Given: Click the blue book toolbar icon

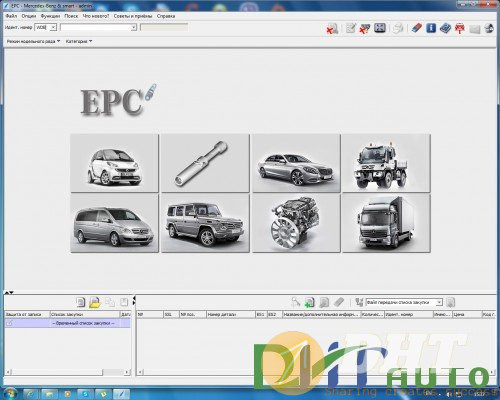Looking at the screenshot, I should pyautogui.click(x=445, y=28).
